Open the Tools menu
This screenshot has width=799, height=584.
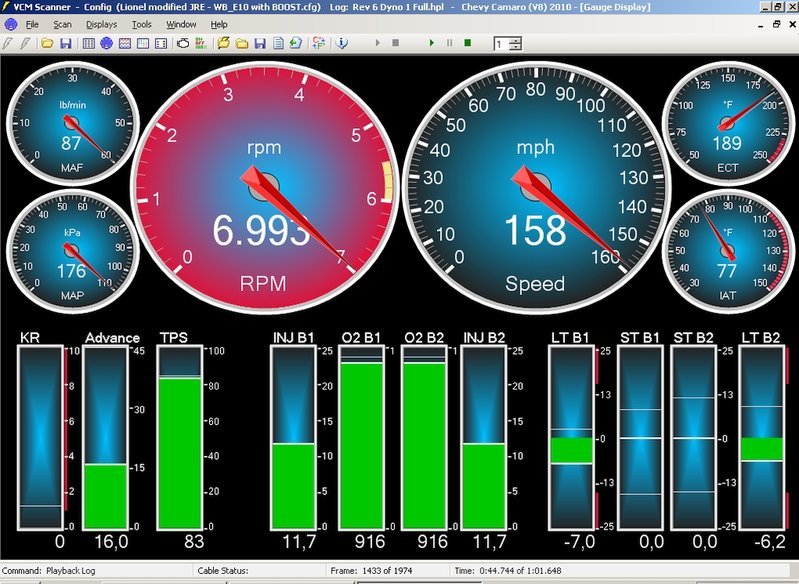(x=142, y=23)
